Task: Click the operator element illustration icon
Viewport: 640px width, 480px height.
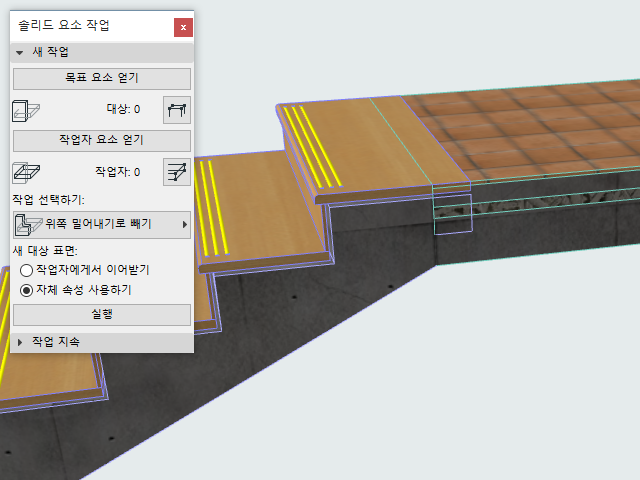Action: click(26, 173)
